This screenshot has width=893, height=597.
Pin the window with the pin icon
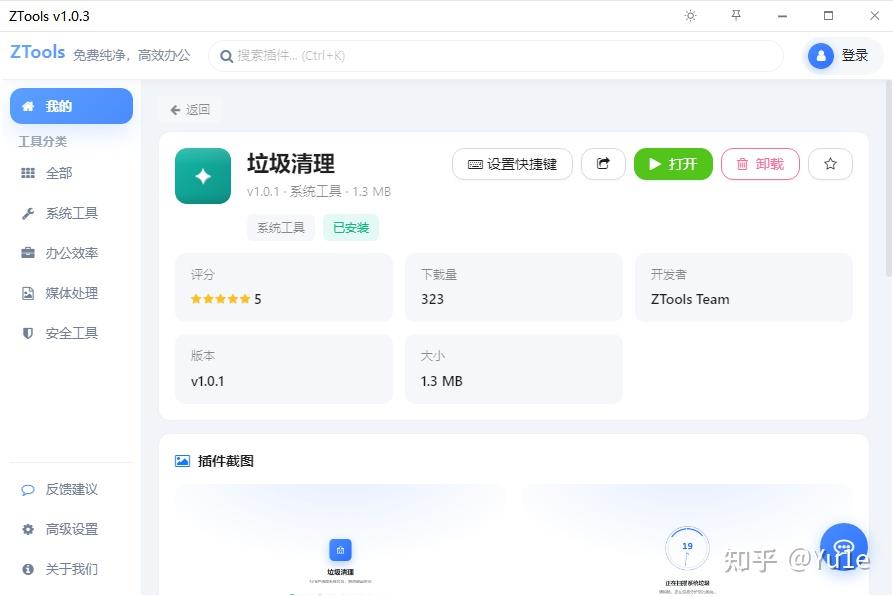[736, 15]
